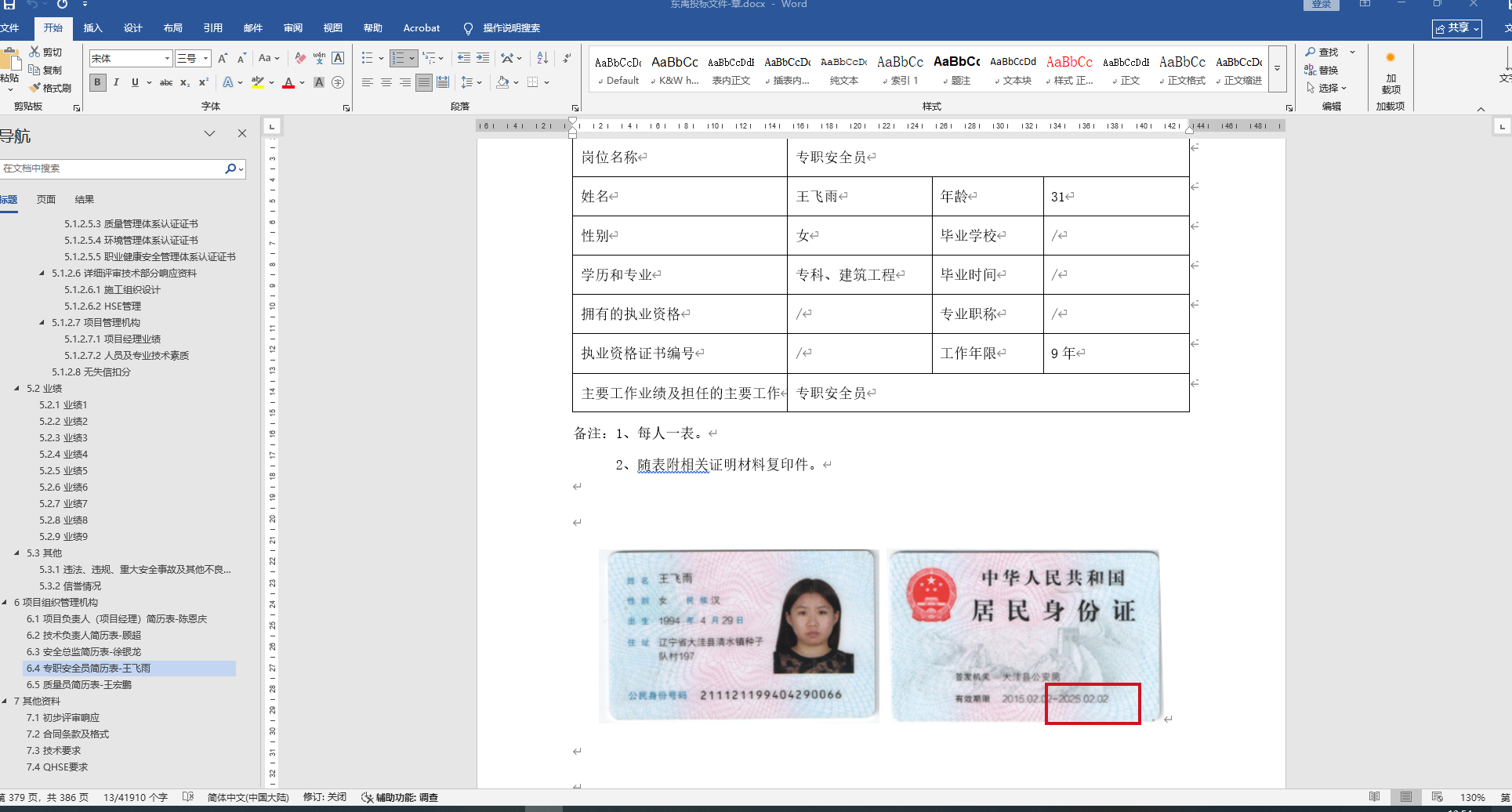The image size is (1512, 812).
Task: Click the navigation search box
Action: (111, 169)
